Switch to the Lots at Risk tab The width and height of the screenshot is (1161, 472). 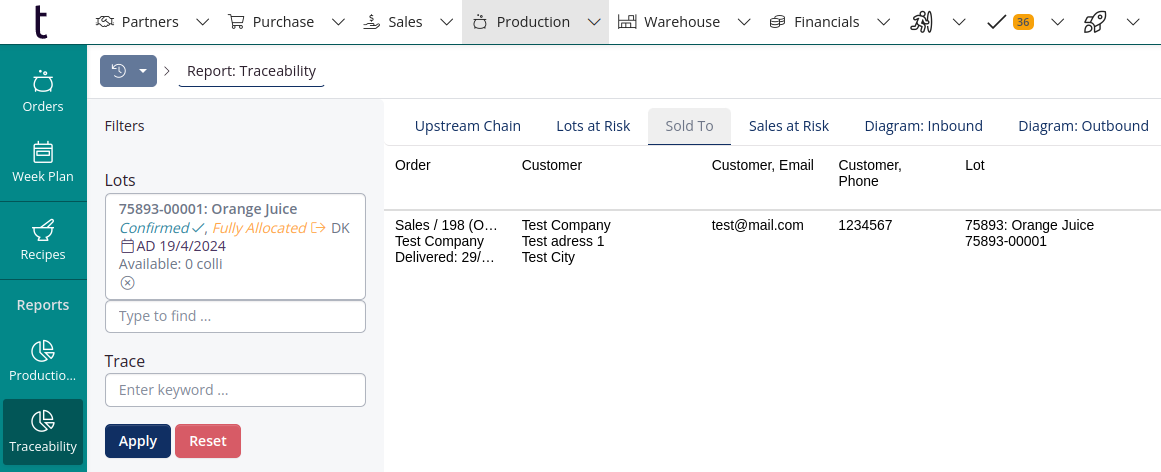coord(593,126)
